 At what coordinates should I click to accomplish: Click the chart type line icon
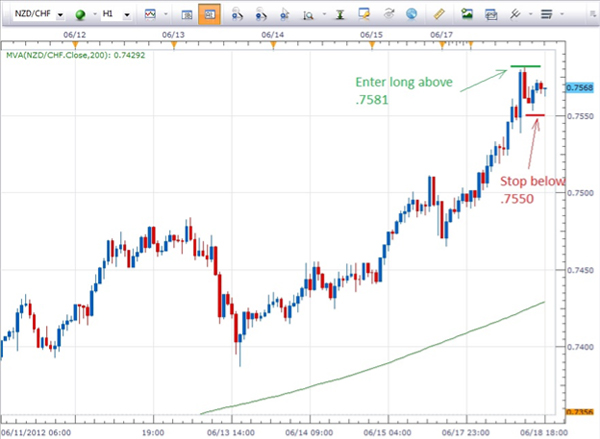point(149,15)
